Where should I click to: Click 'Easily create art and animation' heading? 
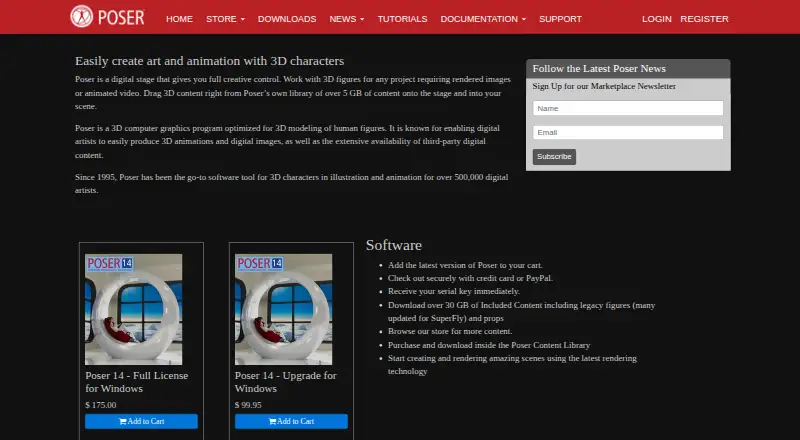[x=209, y=61]
